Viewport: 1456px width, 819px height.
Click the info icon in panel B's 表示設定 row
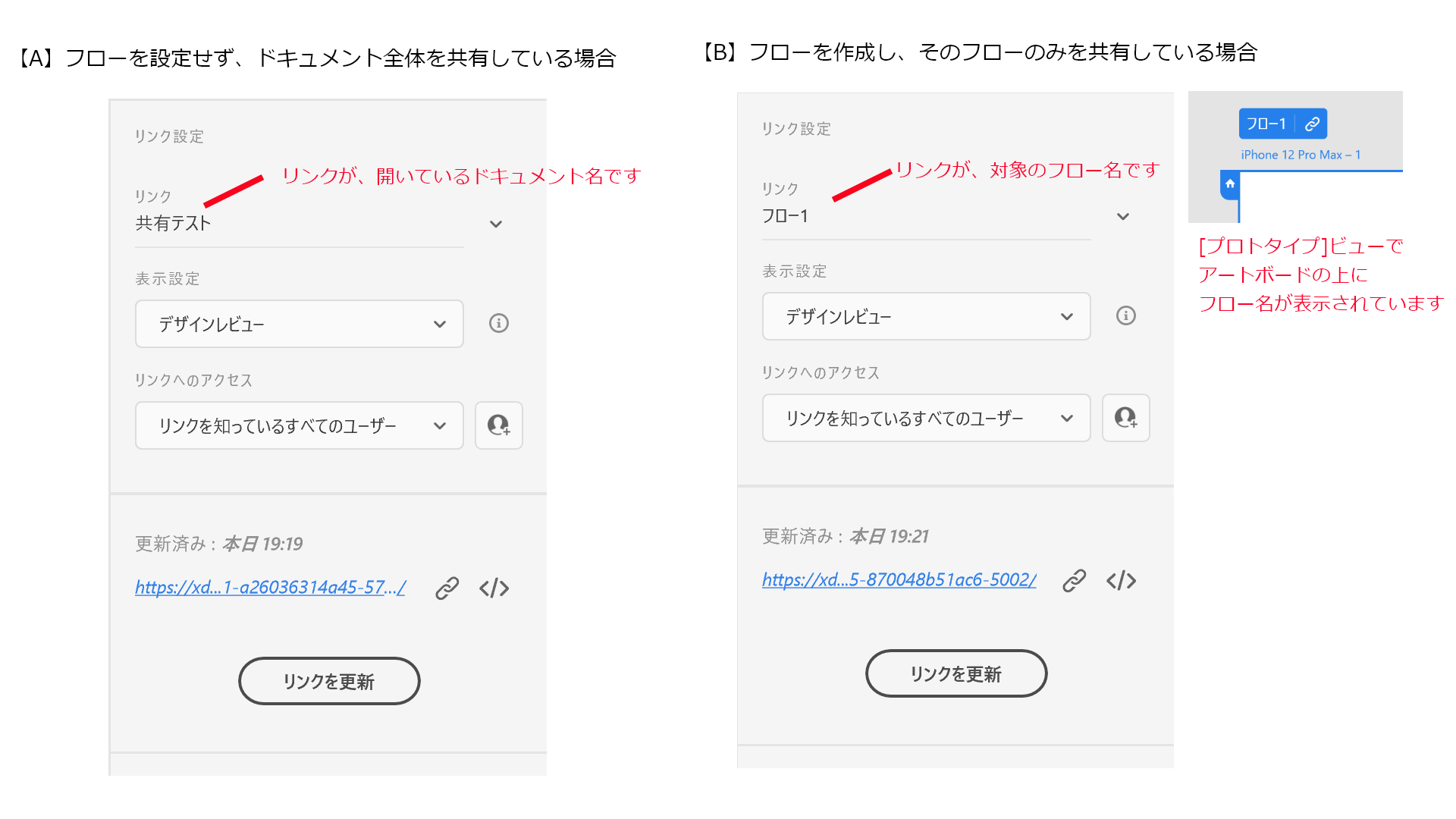(x=1125, y=316)
